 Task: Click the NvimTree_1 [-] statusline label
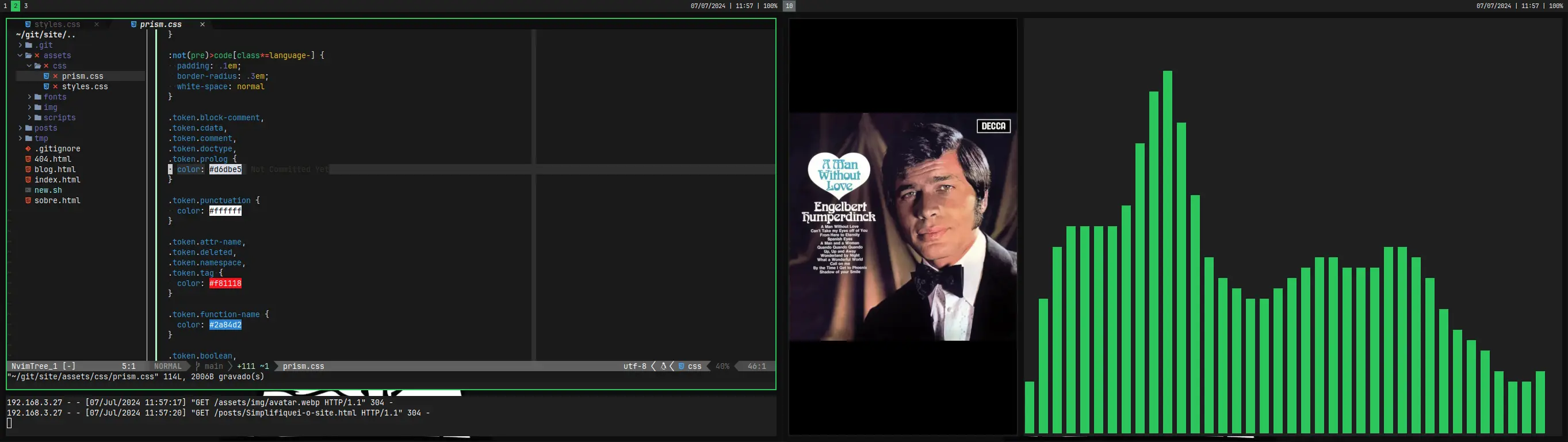click(x=44, y=366)
